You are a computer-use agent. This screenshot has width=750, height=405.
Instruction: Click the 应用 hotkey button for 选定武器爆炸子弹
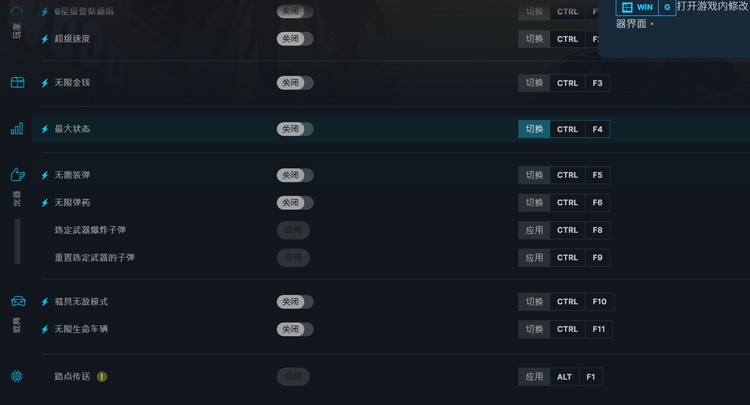click(x=534, y=230)
